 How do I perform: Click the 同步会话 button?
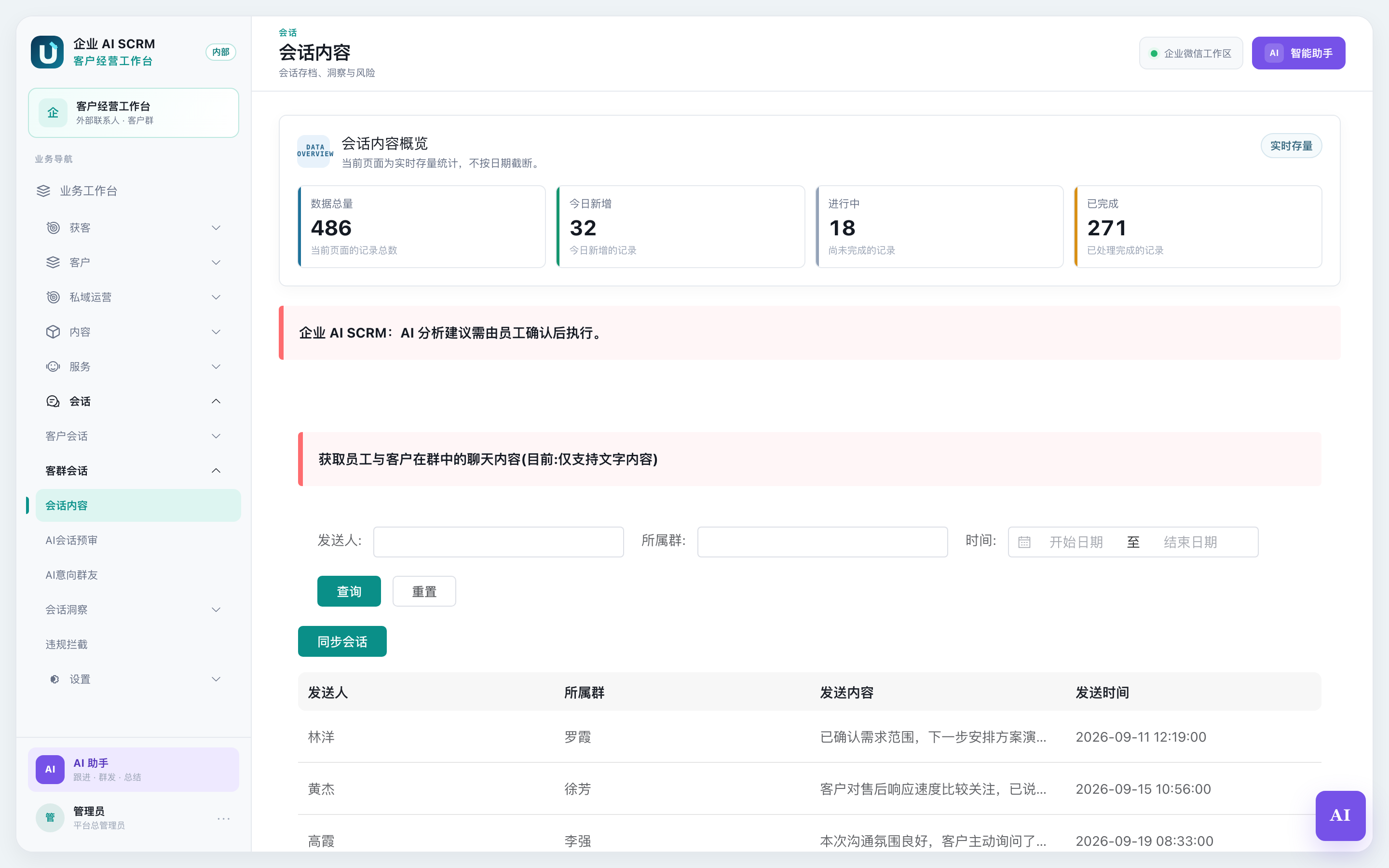pos(342,641)
